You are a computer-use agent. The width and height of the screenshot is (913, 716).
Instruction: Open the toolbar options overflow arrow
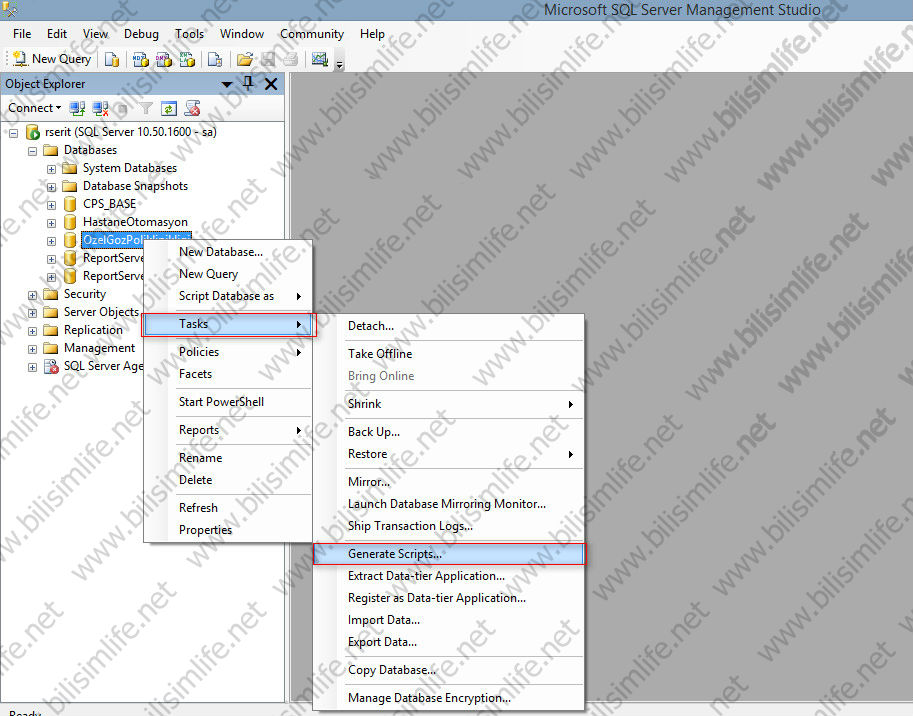click(339, 63)
